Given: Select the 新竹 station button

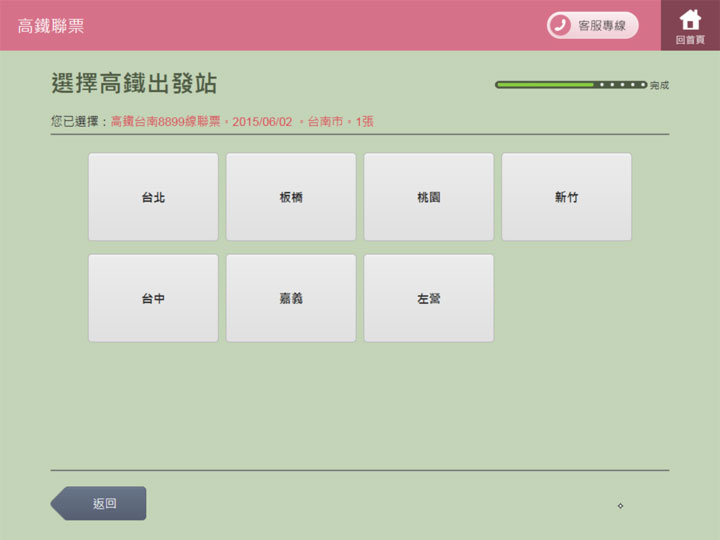Looking at the screenshot, I should pyautogui.click(x=566, y=197).
